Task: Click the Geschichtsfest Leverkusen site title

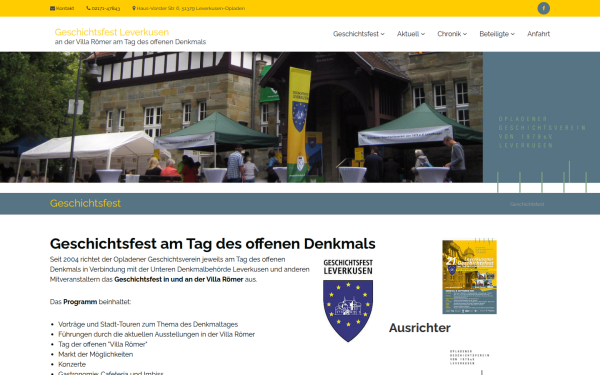Action: click(112, 32)
